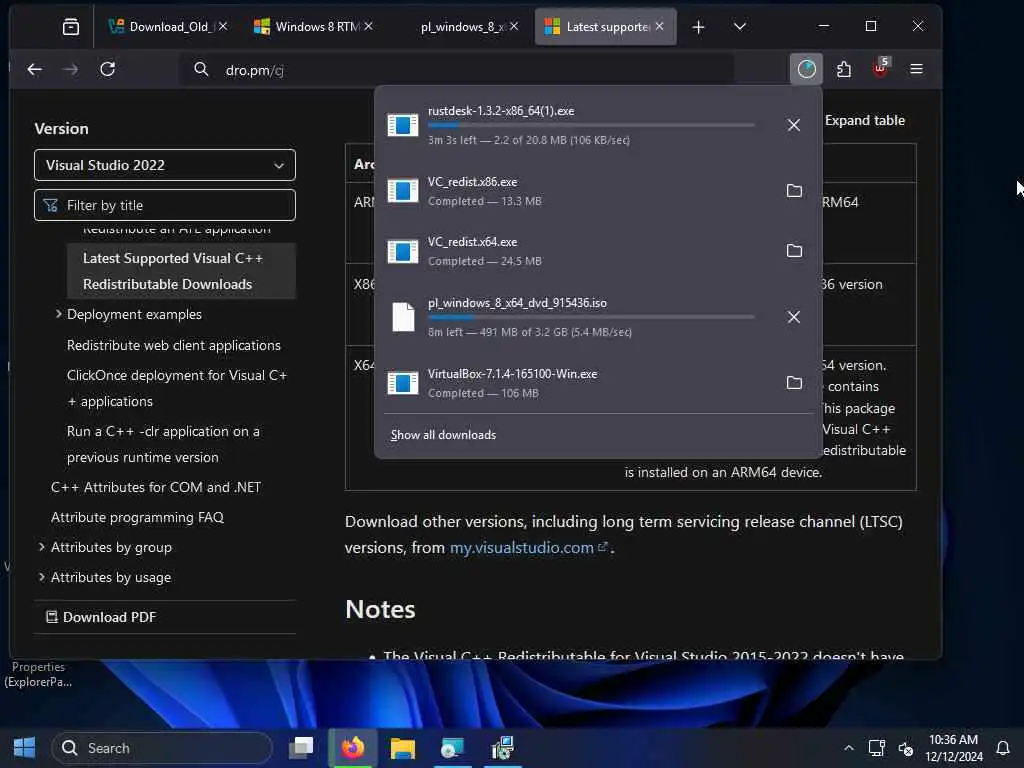This screenshot has height=768, width=1024.
Task: Show VC_redist.x86.exe in folder
Action: point(794,191)
